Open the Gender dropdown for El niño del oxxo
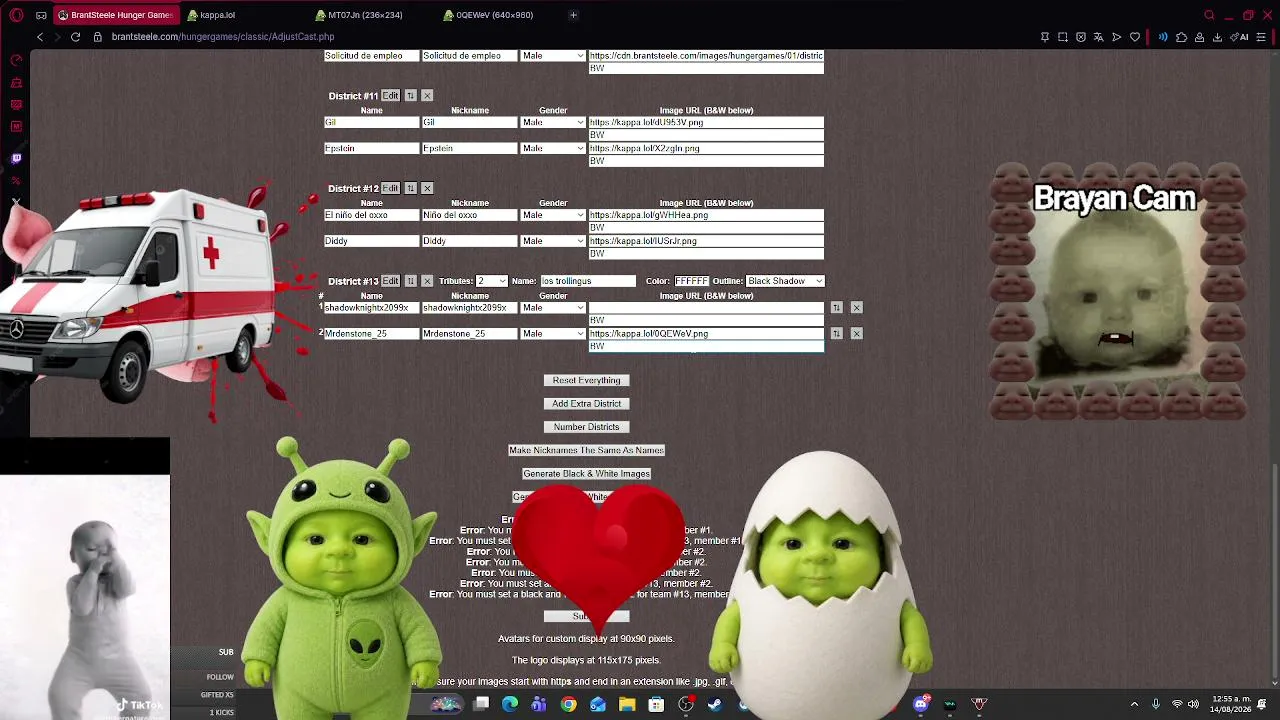Image resolution: width=1280 pixels, height=720 pixels. pyautogui.click(x=553, y=215)
